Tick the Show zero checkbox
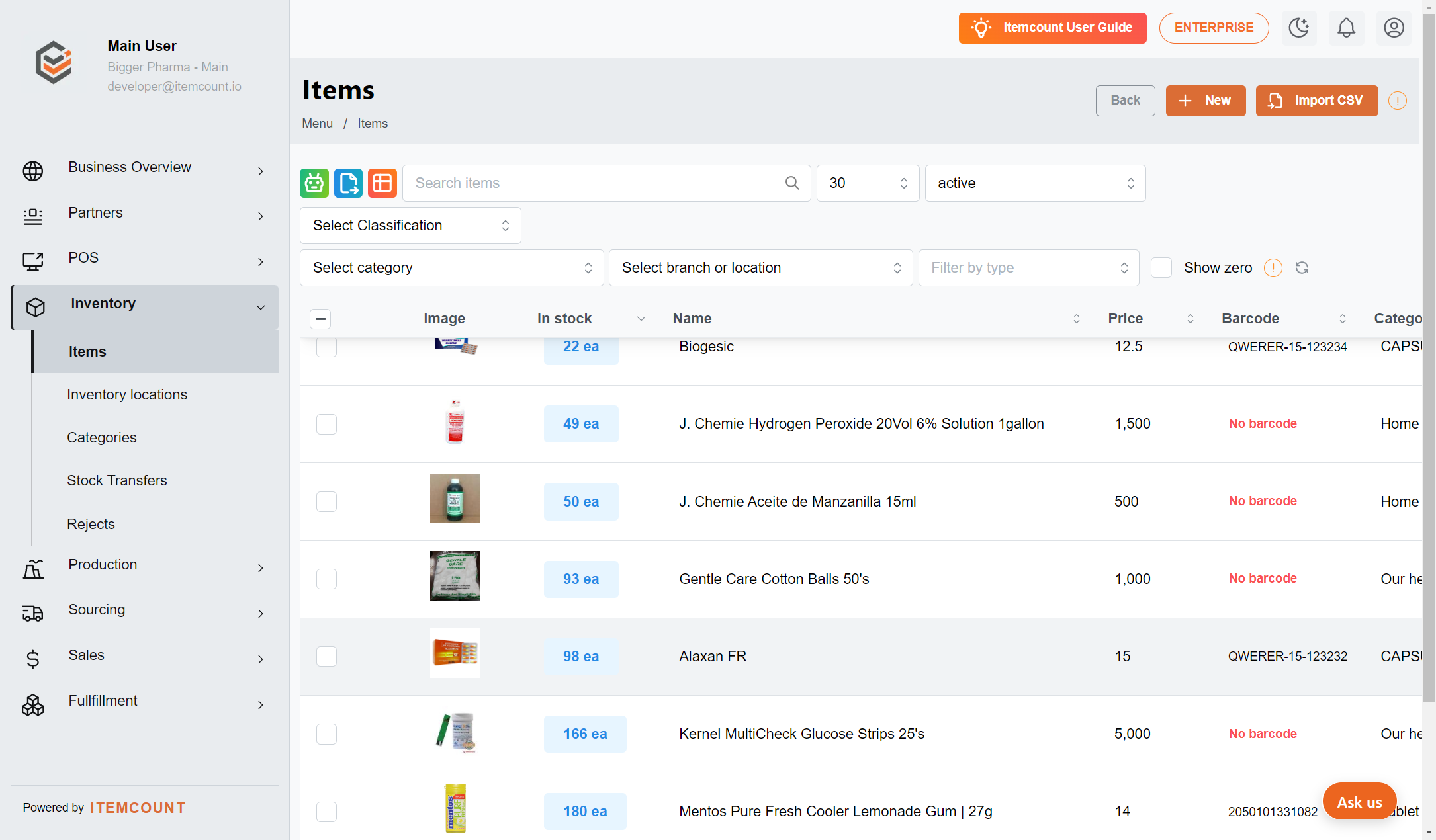Viewport: 1436px width, 840px height. (x=1161, y=268)
